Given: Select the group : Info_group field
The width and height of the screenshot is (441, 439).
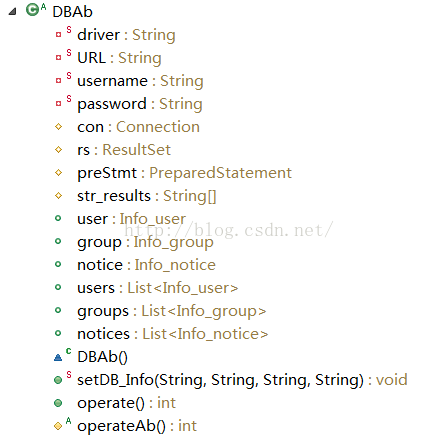Looking at the screenshot, I should (145, 242).
